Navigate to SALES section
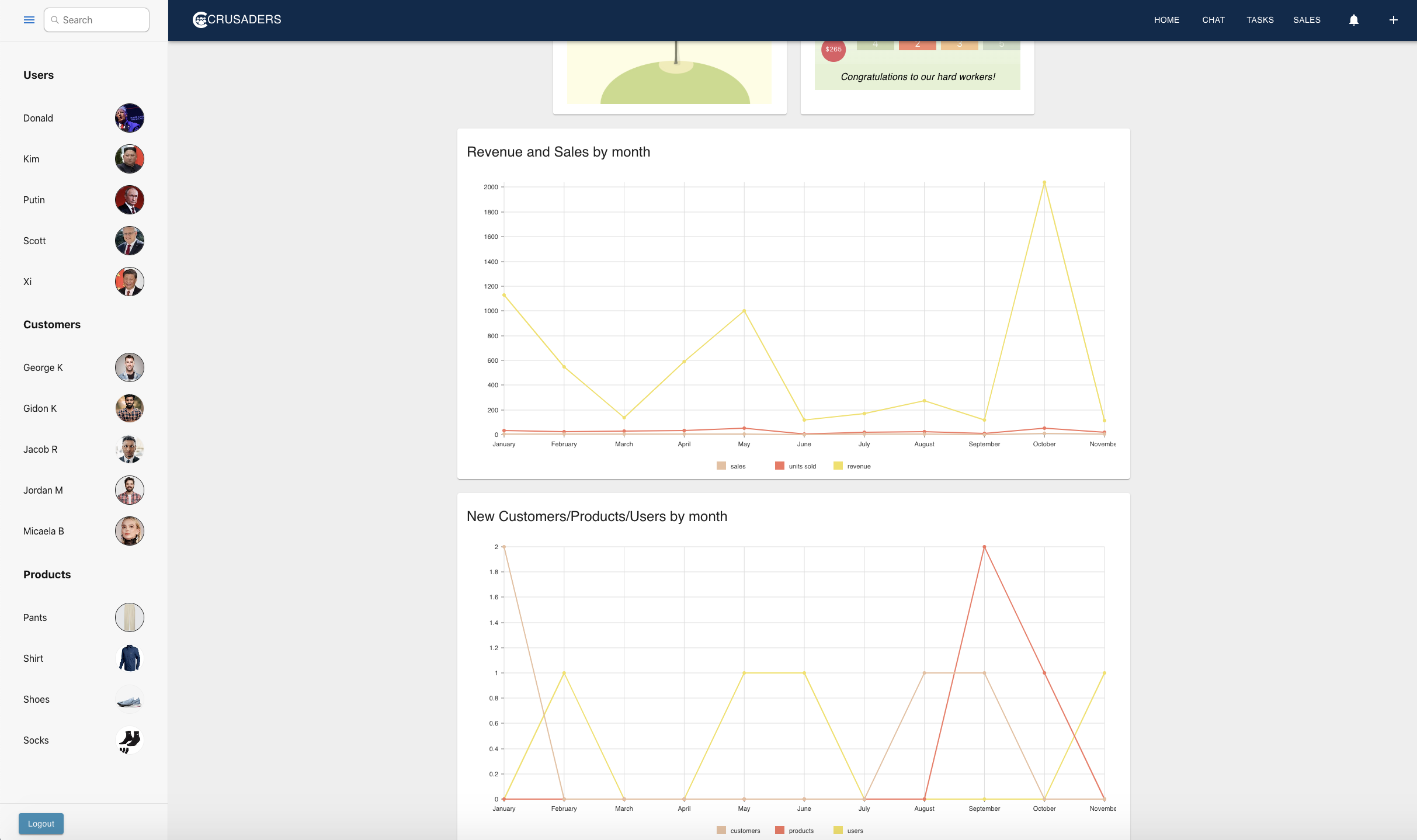 [x=1307, y=20]
